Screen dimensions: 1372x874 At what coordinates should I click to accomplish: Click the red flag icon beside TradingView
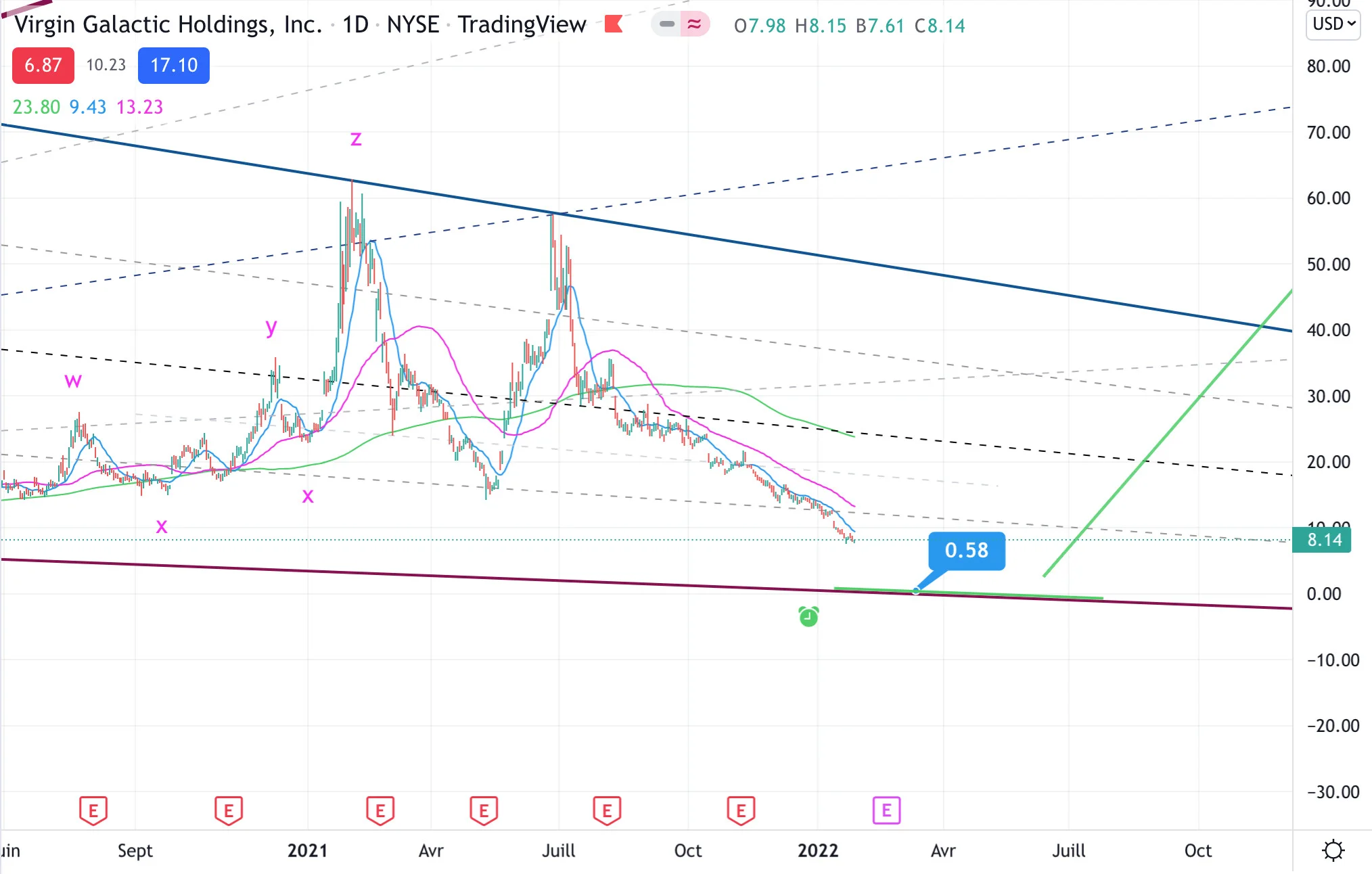click(x=614, y=24)
